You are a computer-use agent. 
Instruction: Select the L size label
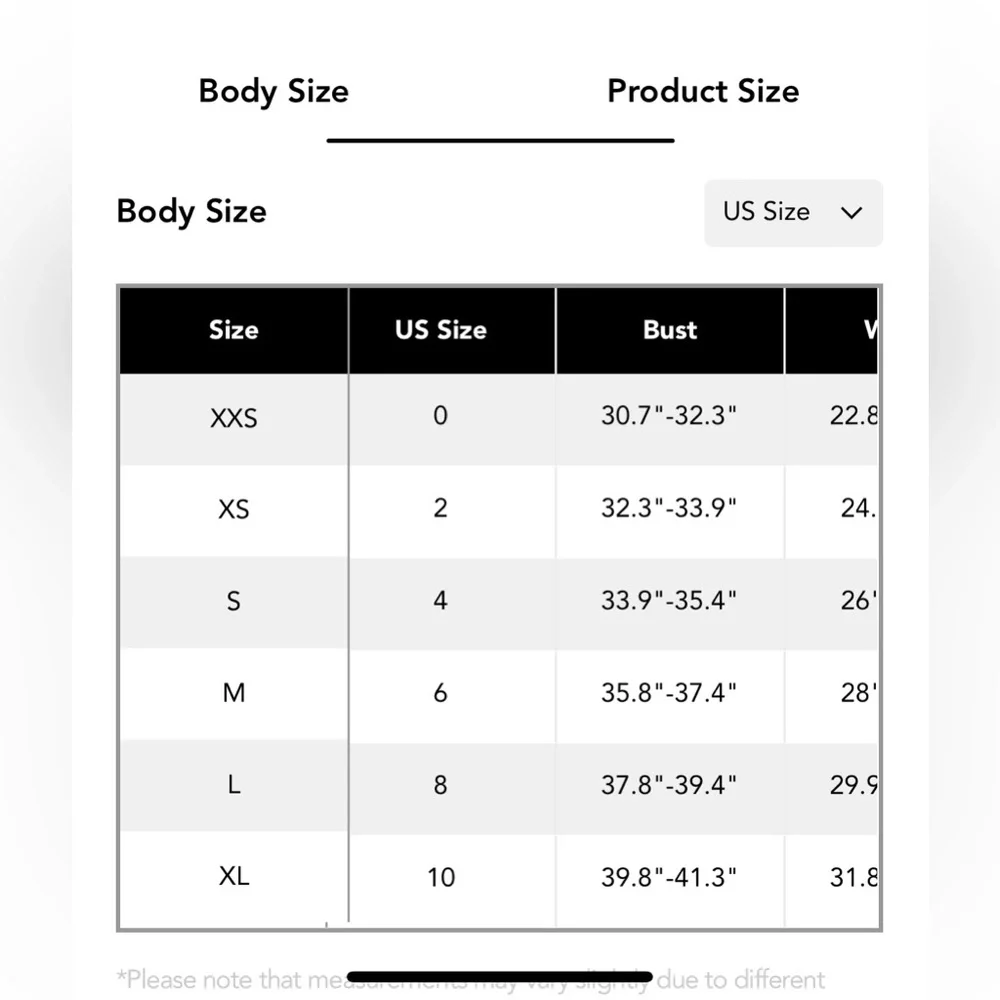(234, 785)
